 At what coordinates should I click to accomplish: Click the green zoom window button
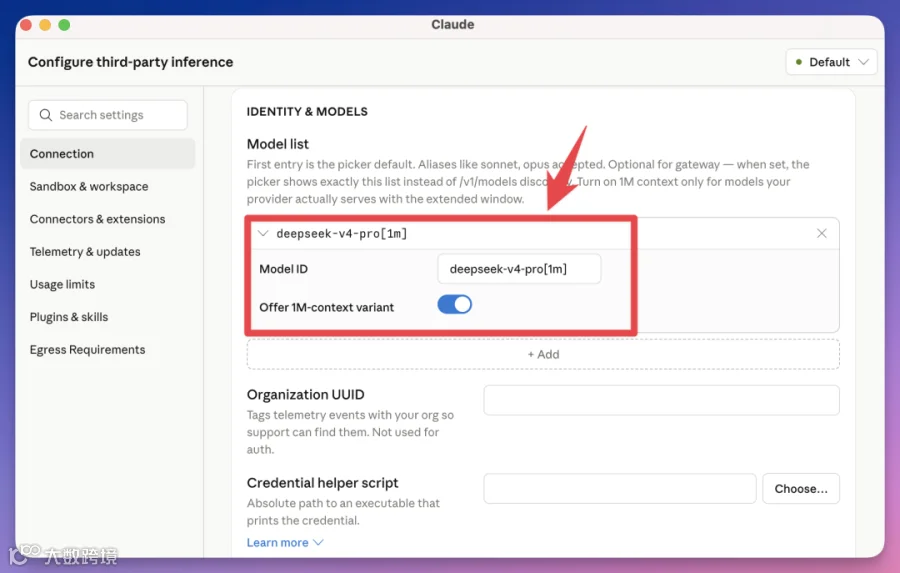click(x=64, y=25)
